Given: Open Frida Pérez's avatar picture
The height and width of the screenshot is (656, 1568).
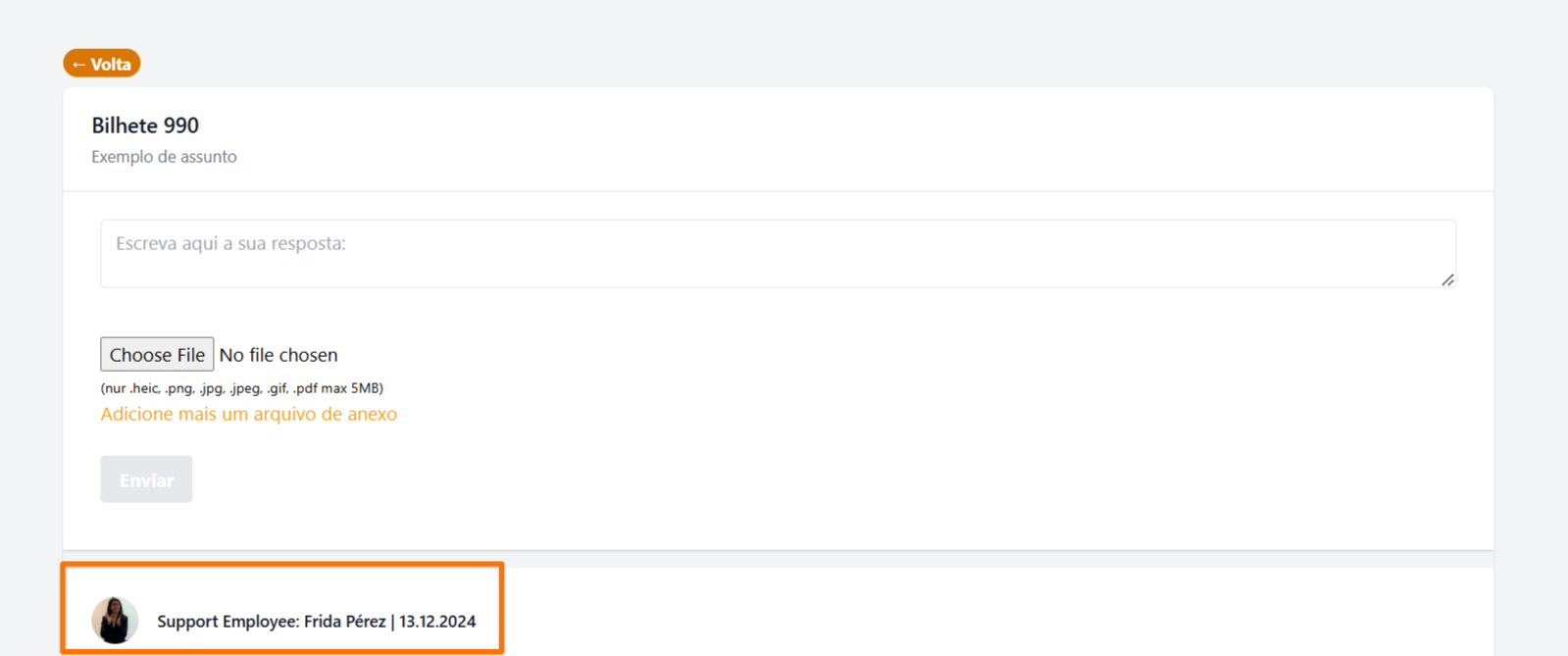Looking at the screenshot, I should 115,621.
